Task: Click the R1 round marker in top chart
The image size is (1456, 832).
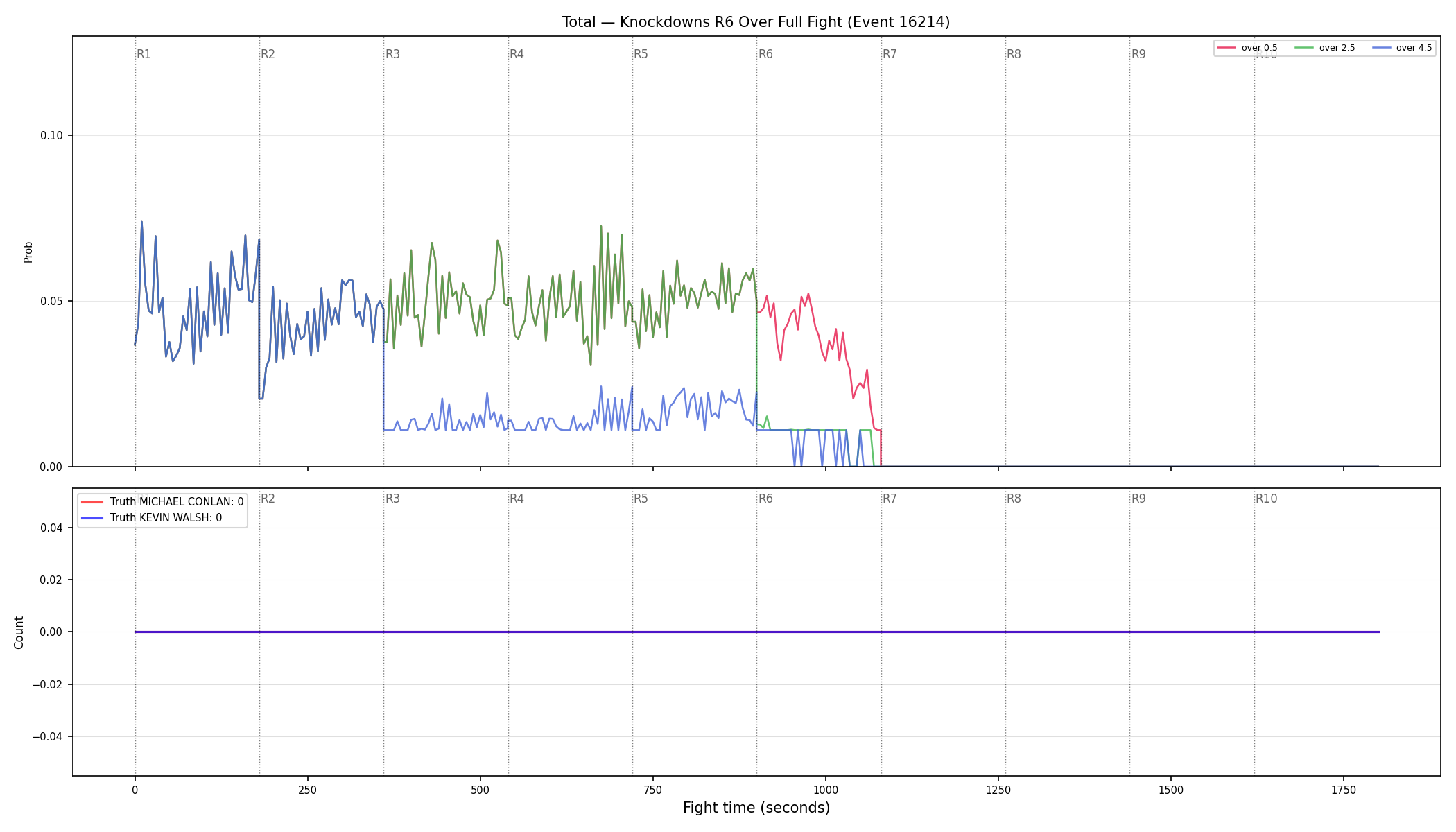Action: [x=144, y=54]
